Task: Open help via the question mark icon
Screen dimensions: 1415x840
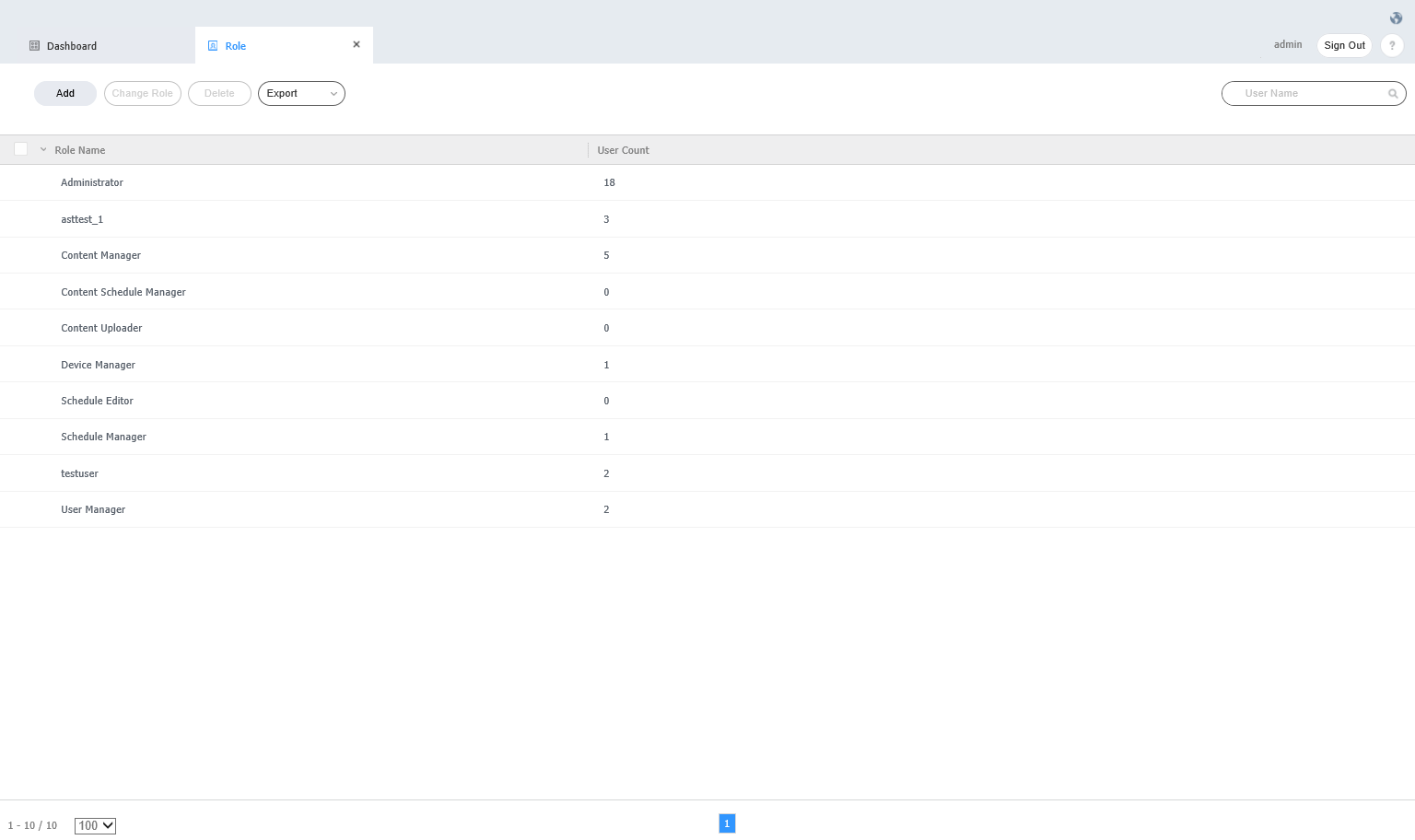Action: 1392,45
